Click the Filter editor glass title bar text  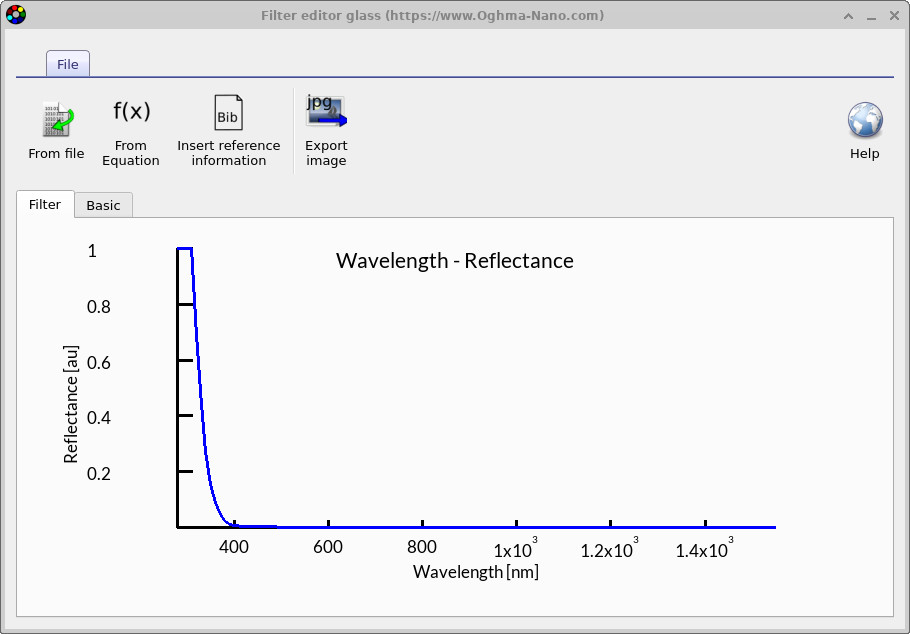(431, 15)
